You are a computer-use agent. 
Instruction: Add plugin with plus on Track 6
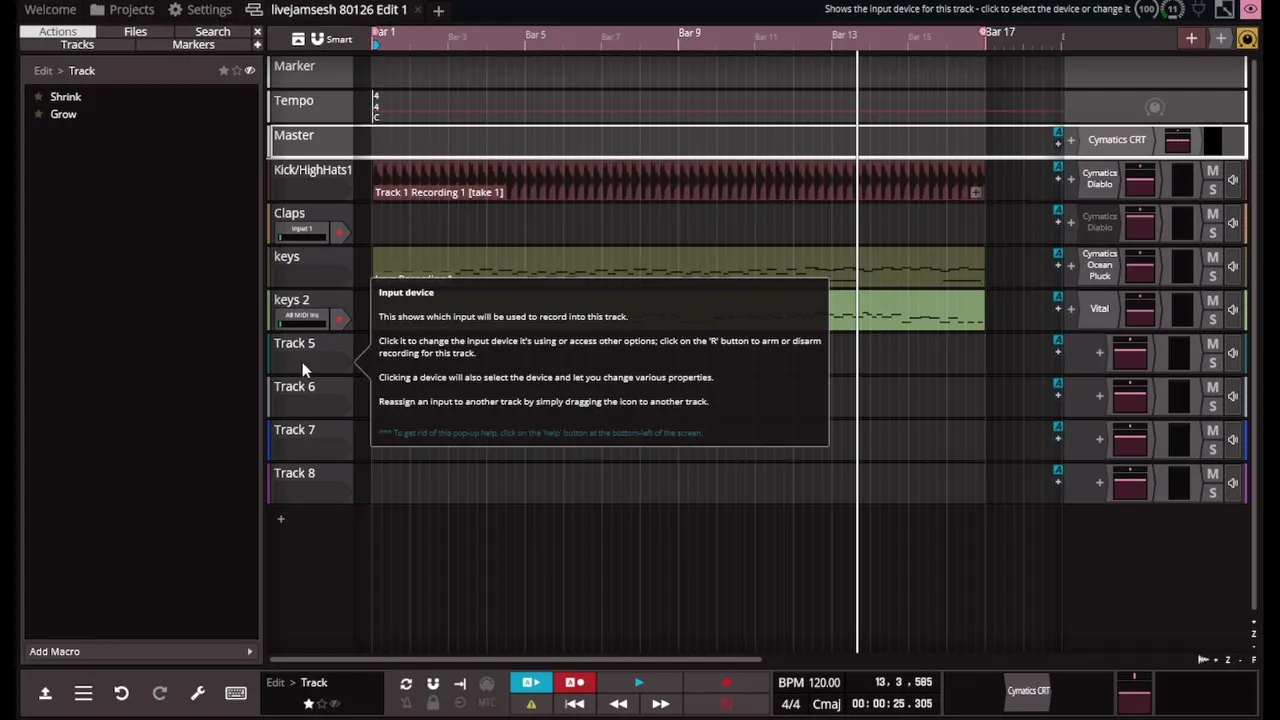(1099, 396)
